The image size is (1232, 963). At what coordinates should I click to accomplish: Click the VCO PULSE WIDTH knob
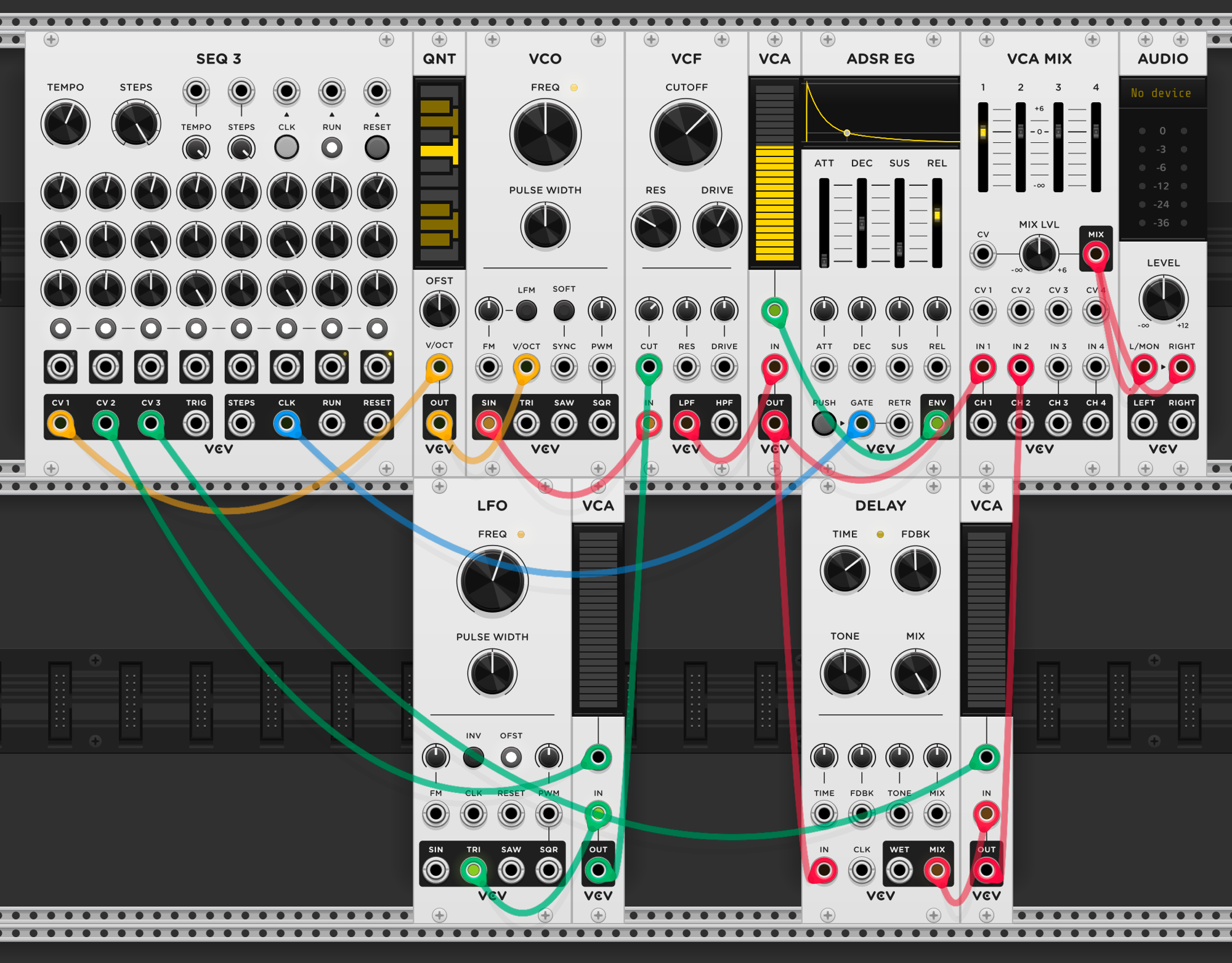tap(545, 226)
